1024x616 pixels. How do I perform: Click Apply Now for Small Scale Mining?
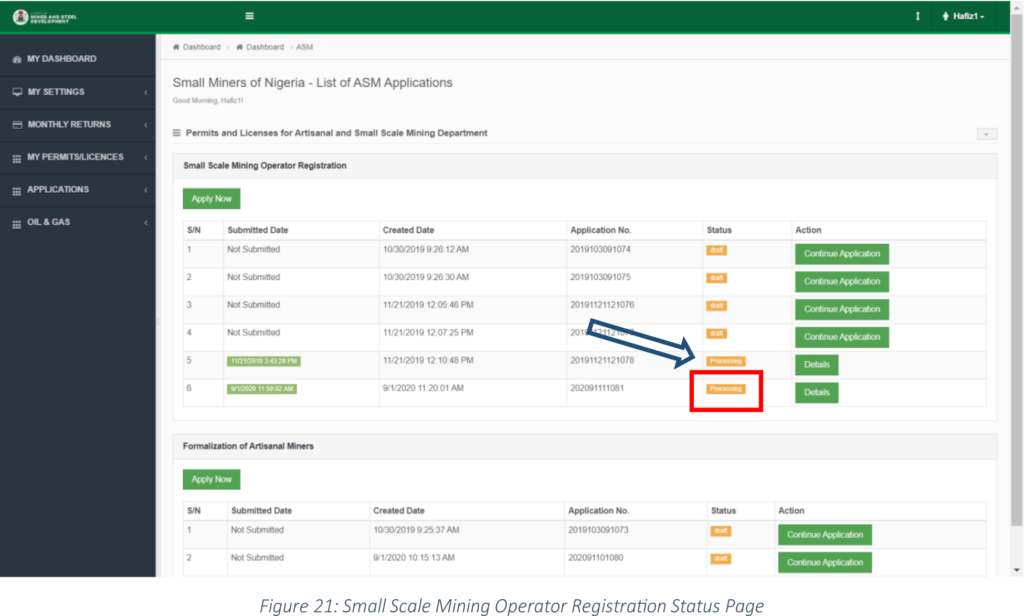point(211,199)
